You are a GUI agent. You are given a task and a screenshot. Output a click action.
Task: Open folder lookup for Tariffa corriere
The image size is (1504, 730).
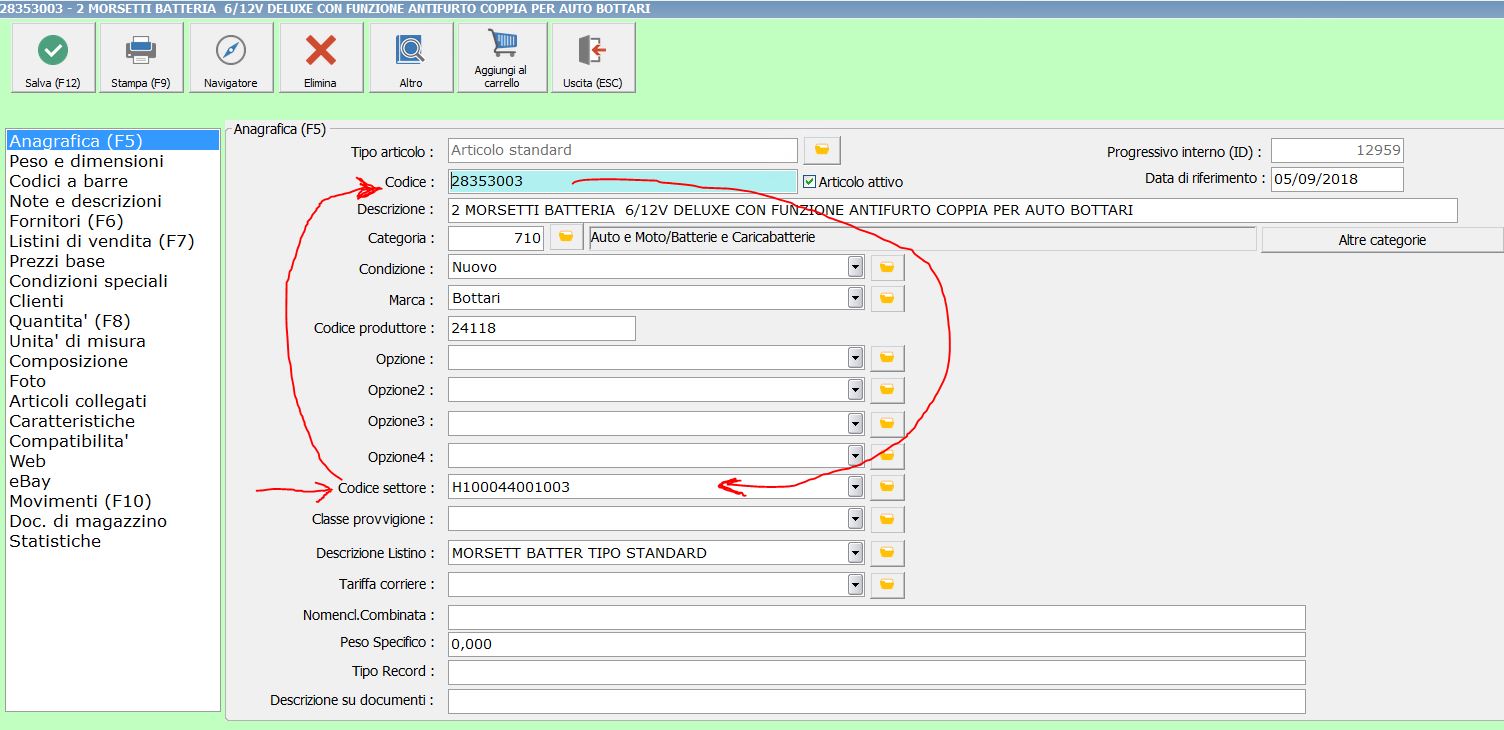[887, 585]
